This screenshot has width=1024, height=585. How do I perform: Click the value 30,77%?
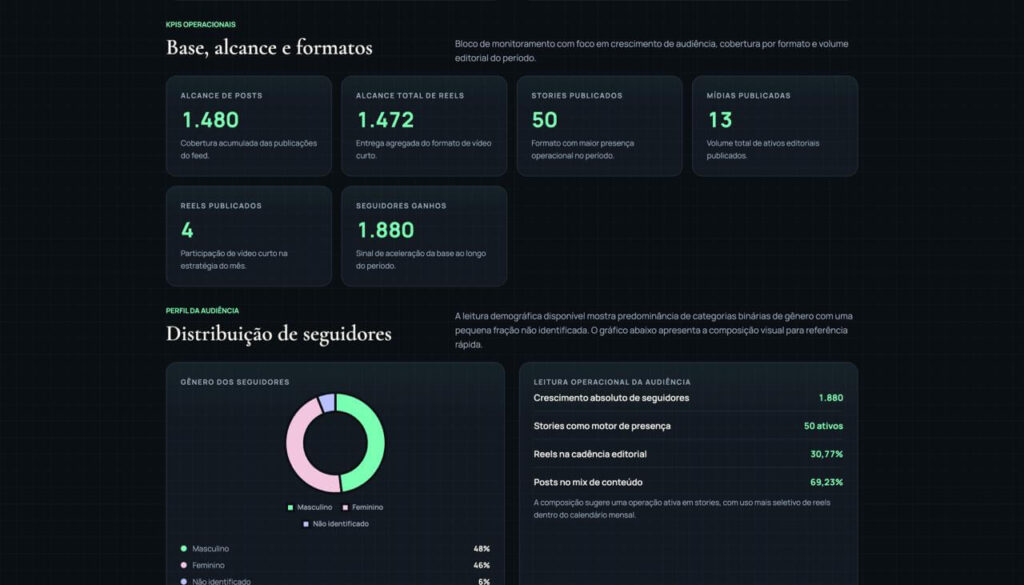click(x=827, y=454)
